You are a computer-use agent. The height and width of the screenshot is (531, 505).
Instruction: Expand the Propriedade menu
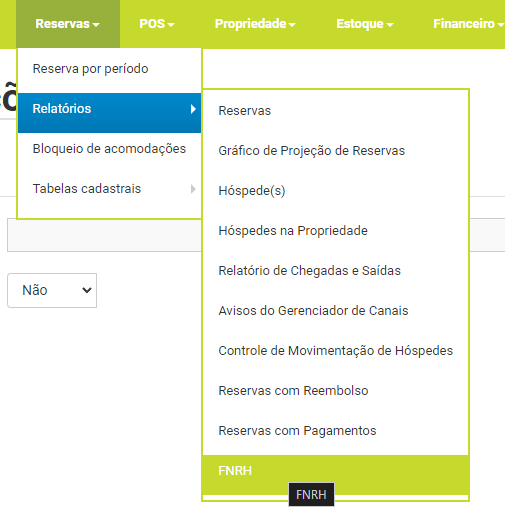click(x=255, y=24)
